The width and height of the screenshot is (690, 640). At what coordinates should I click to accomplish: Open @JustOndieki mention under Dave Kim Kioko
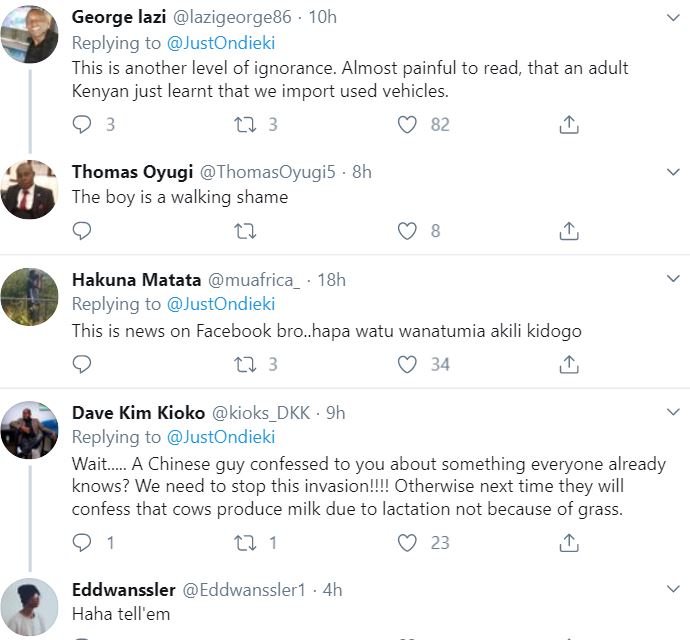(x=221, y=437)
